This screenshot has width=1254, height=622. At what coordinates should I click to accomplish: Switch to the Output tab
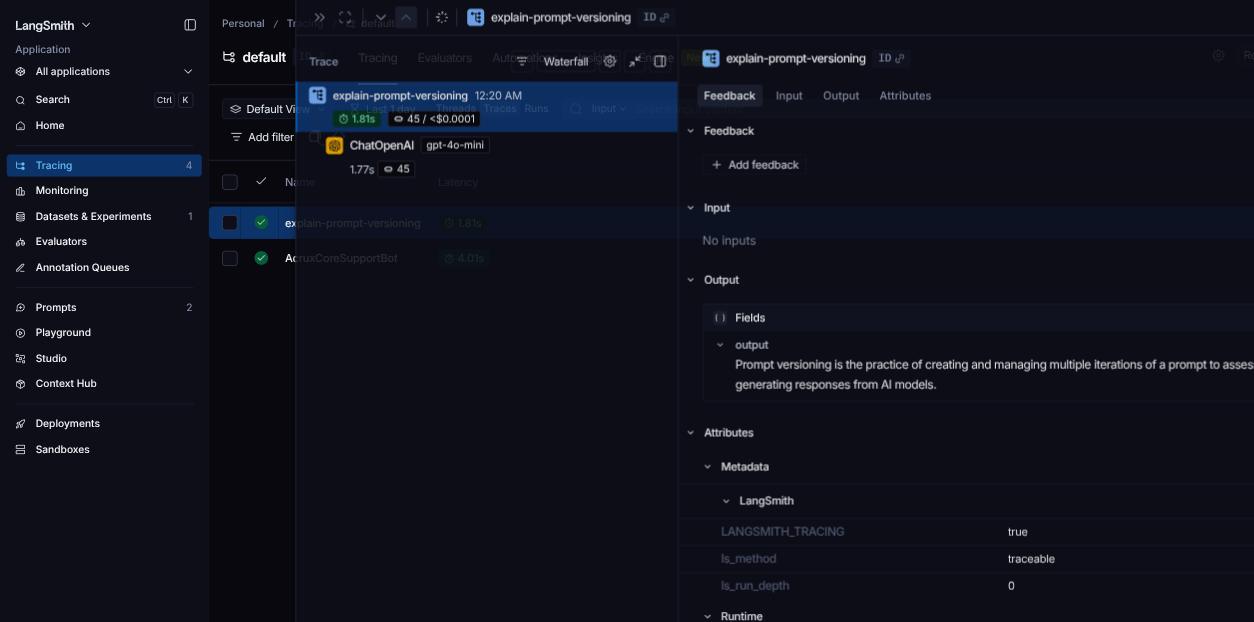(841, 96)
